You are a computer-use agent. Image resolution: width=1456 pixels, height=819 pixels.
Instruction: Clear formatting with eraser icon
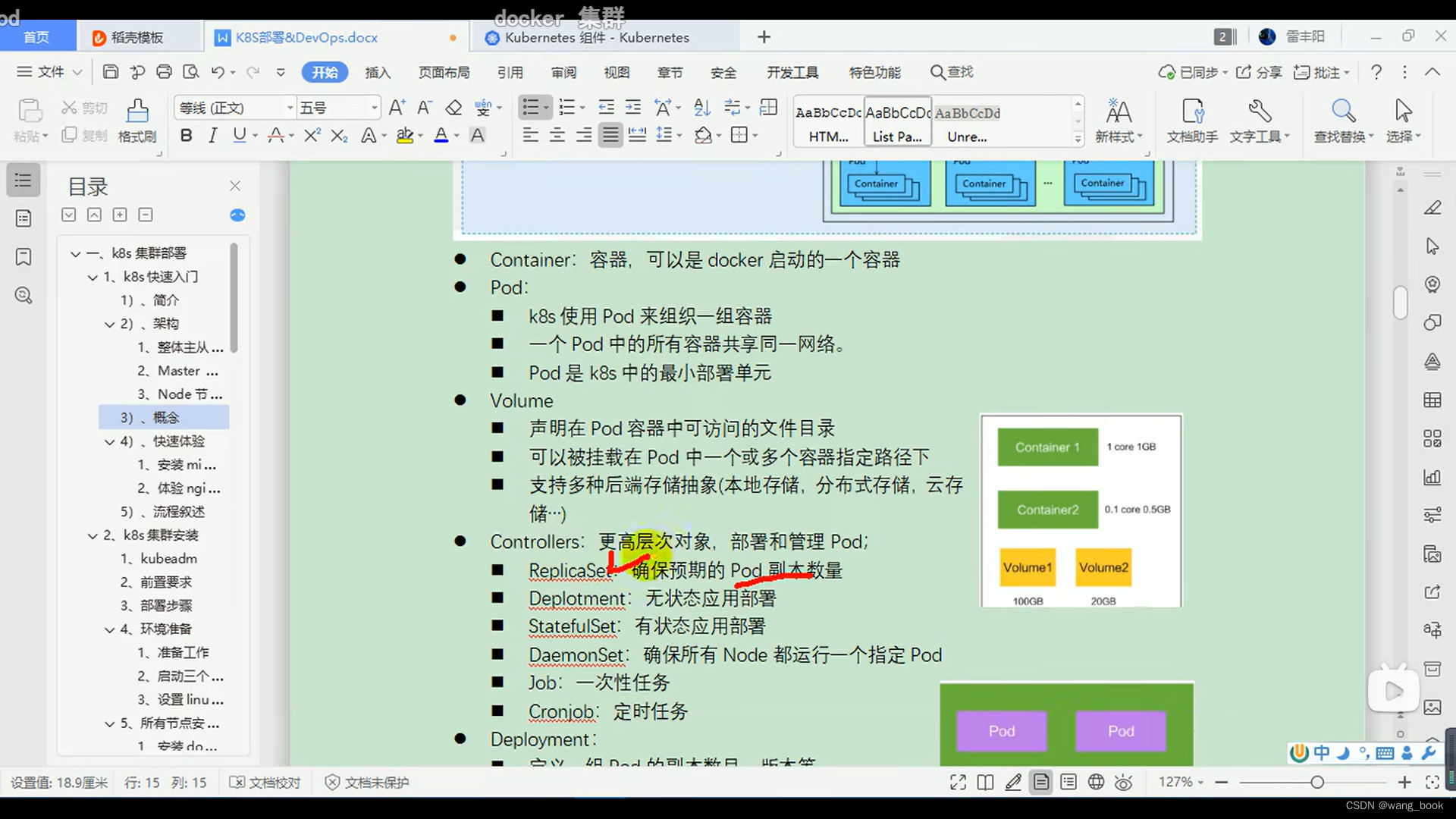(453, 108)
